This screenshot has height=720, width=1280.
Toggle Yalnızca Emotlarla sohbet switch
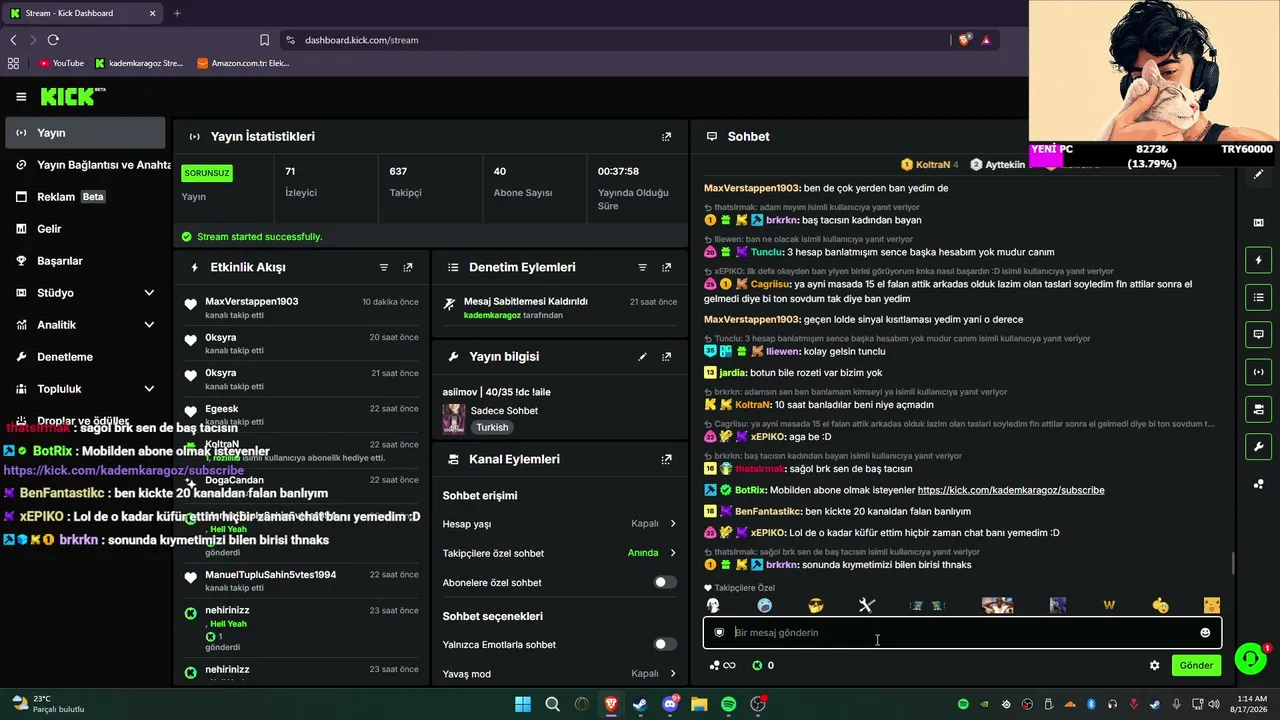point(665,645)
